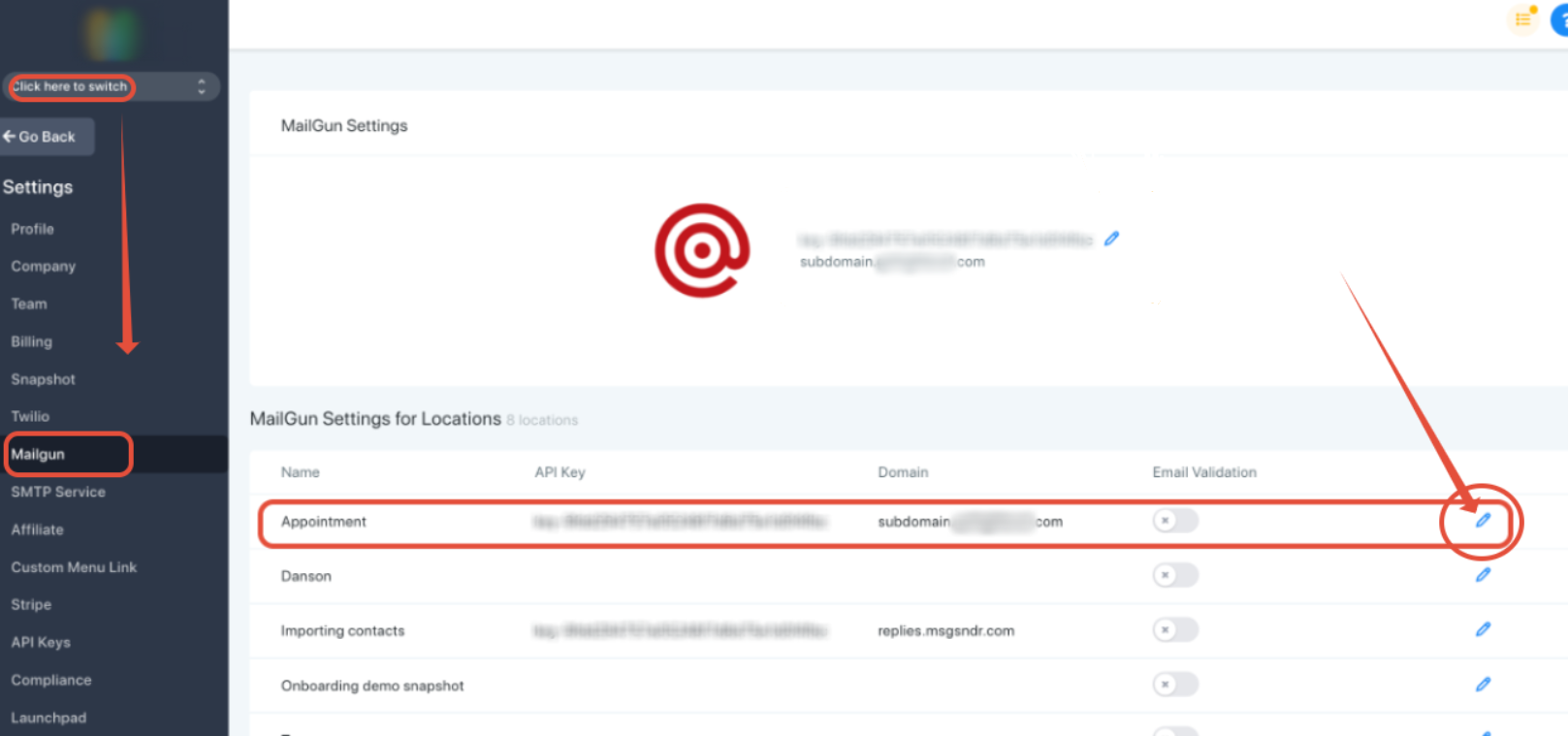Click the MailGun Settings heading
This screenshot has width=1568, height=736.
[344, 125]
